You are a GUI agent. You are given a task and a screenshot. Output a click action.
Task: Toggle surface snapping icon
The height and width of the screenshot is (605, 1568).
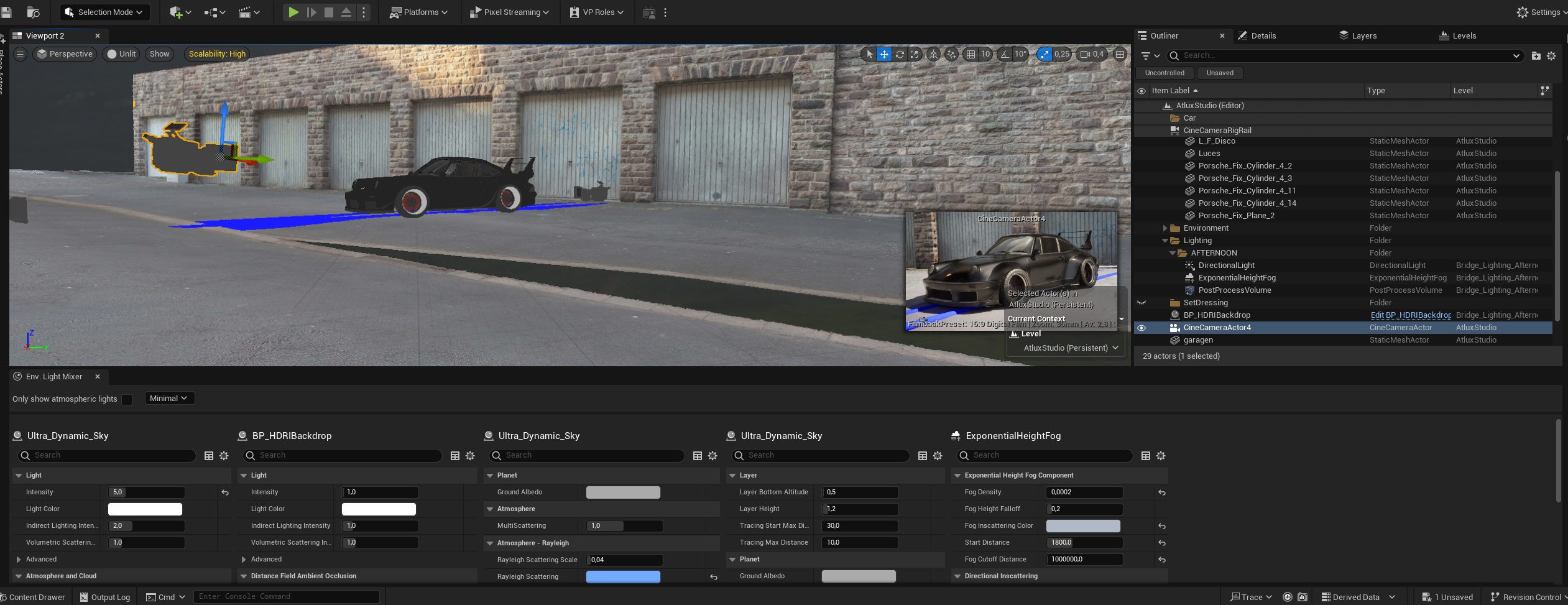[x=951, y=54]
